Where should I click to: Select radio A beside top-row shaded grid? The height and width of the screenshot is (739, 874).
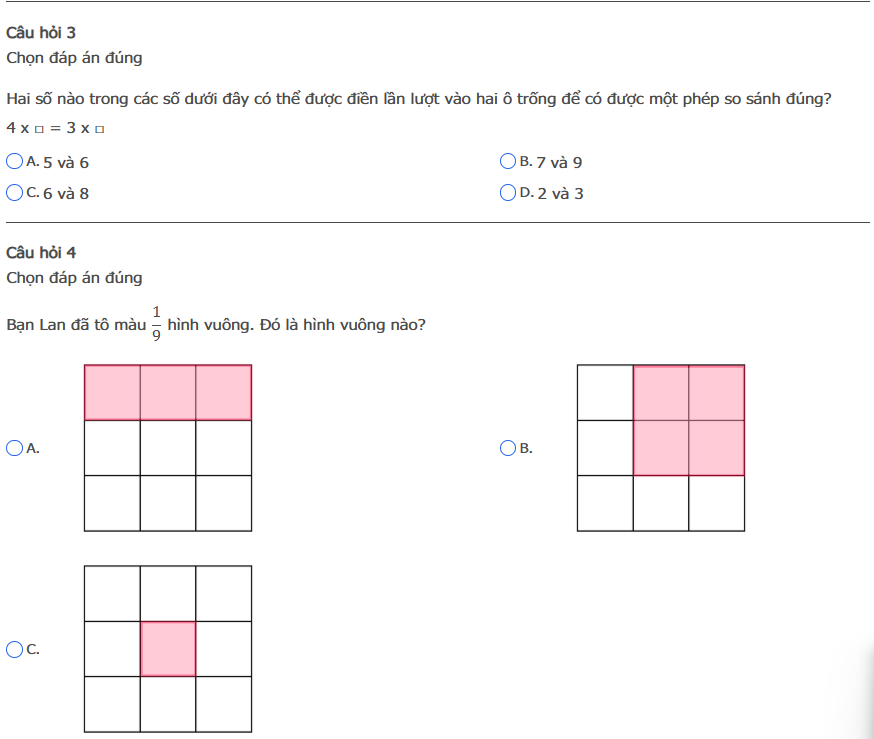click(15, 448)
